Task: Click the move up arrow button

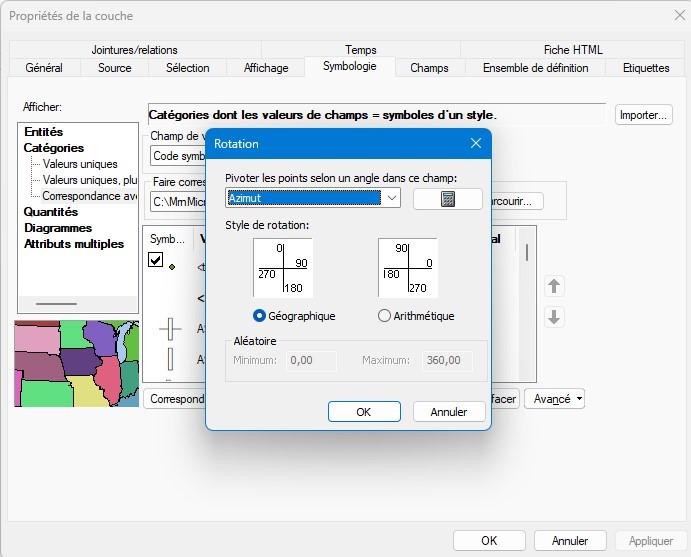Action: pos(554,286)
